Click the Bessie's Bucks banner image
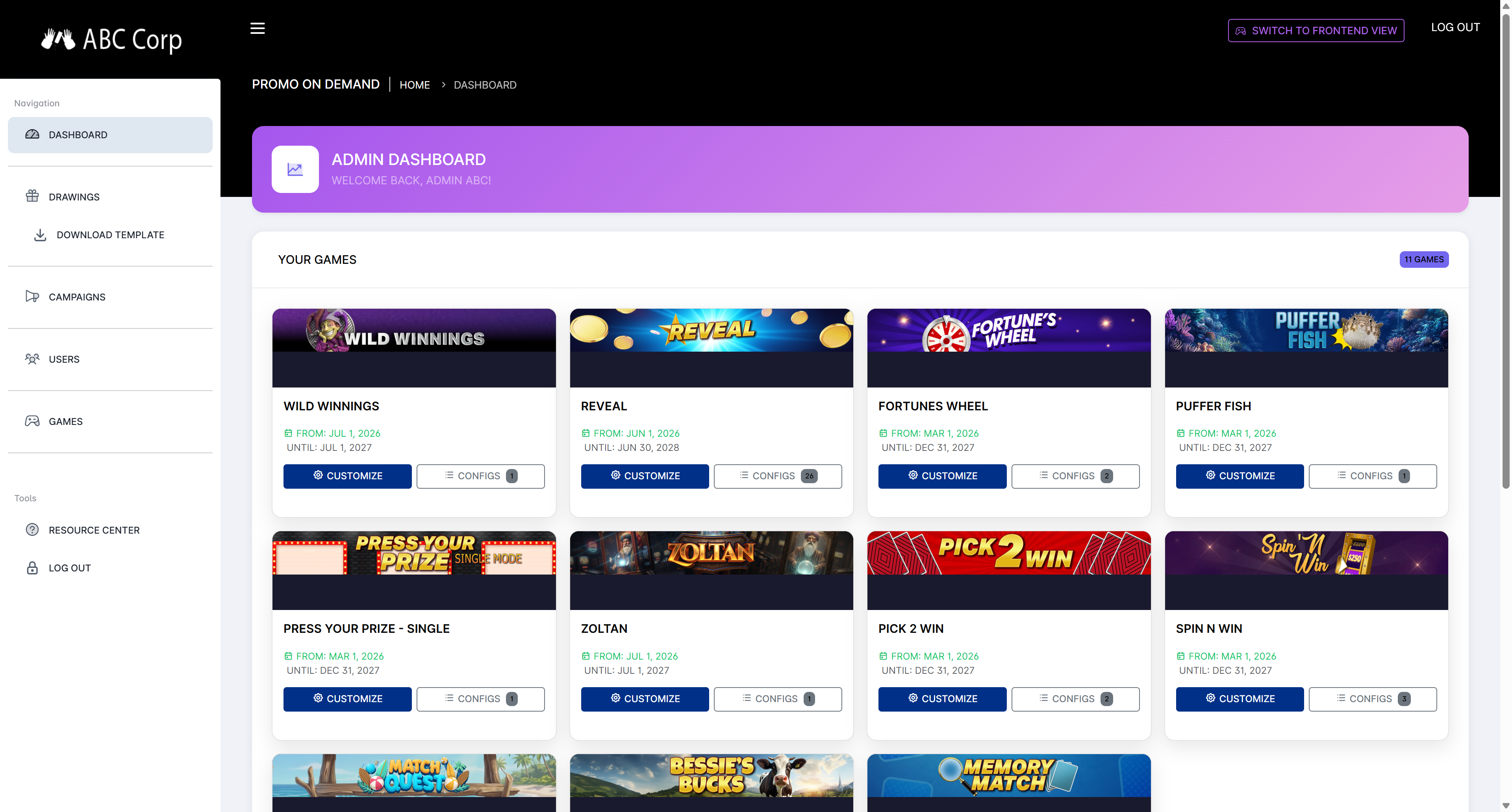This screenshot has height=812, width=1512. pyautogui.click(x=712, y=776)
